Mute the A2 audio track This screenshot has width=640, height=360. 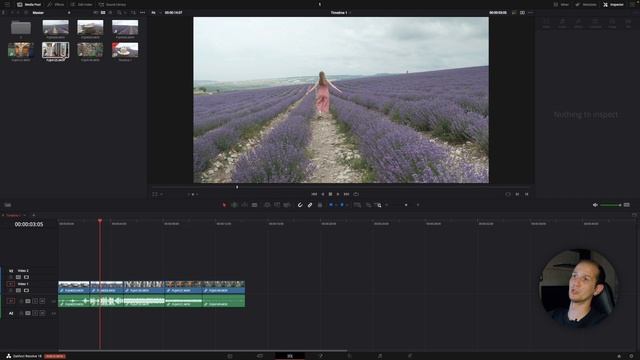click(x=42, y=313)
